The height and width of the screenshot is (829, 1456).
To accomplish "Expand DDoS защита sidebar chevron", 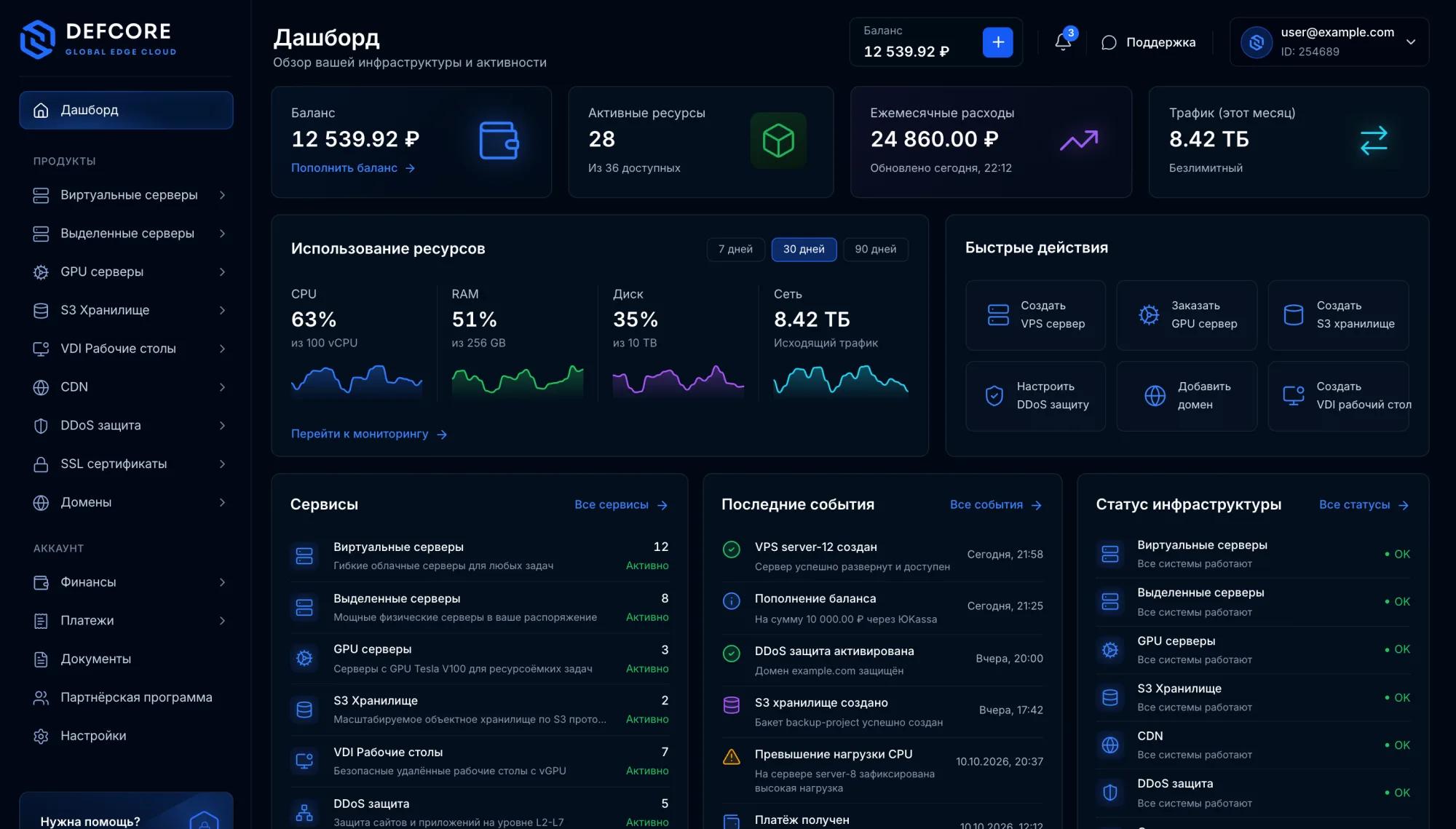I will coord(222,425).
